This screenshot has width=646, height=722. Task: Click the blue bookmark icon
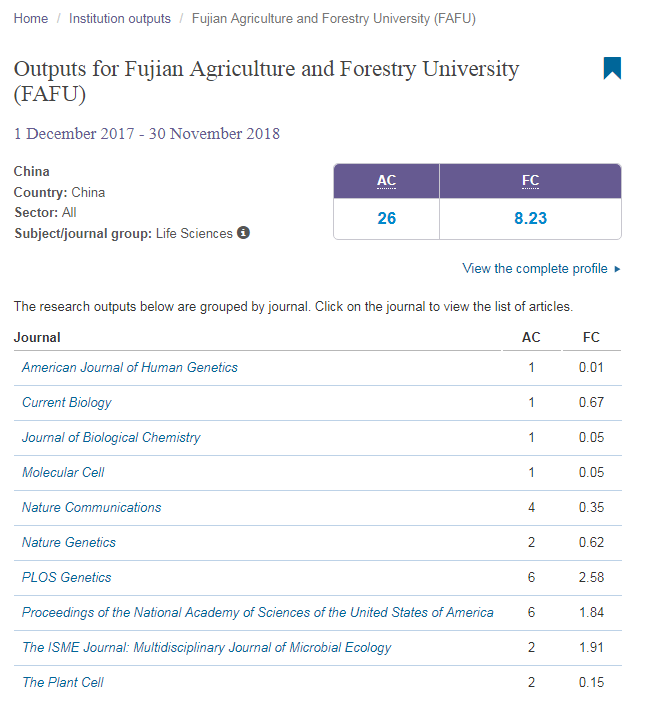[612, 68]
